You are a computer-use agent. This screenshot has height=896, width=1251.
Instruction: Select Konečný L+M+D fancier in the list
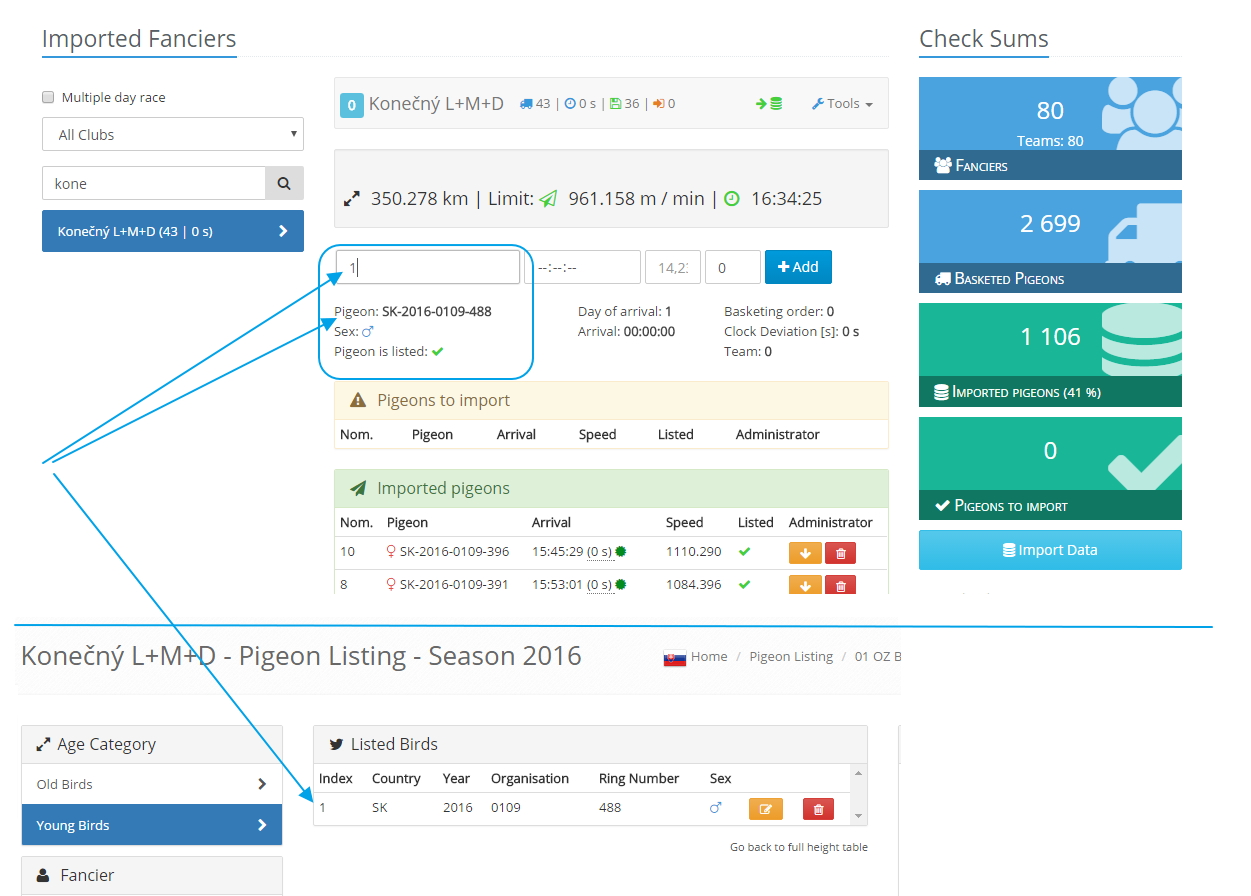173,231
